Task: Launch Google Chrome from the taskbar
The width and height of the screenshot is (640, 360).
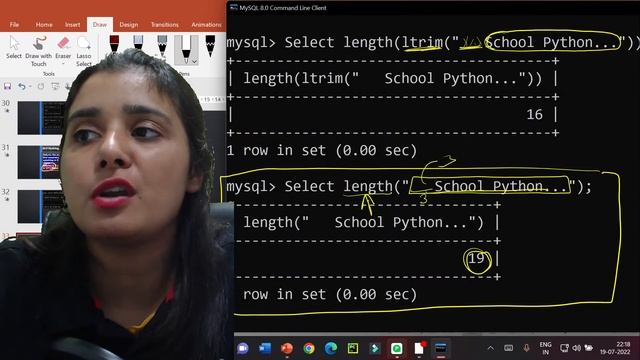Action: (x=309, y=348)
